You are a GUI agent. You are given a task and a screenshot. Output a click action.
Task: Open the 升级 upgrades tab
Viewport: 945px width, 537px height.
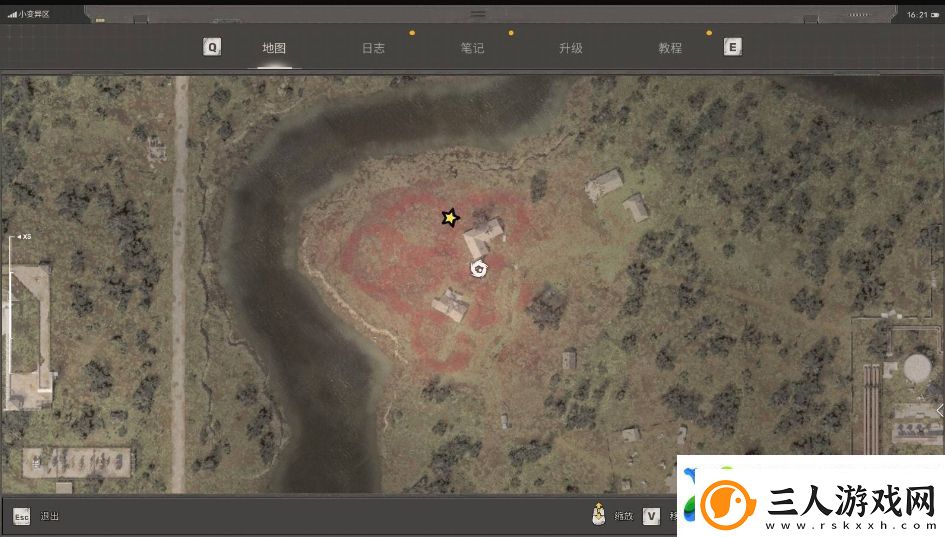(x=571, y=48)
